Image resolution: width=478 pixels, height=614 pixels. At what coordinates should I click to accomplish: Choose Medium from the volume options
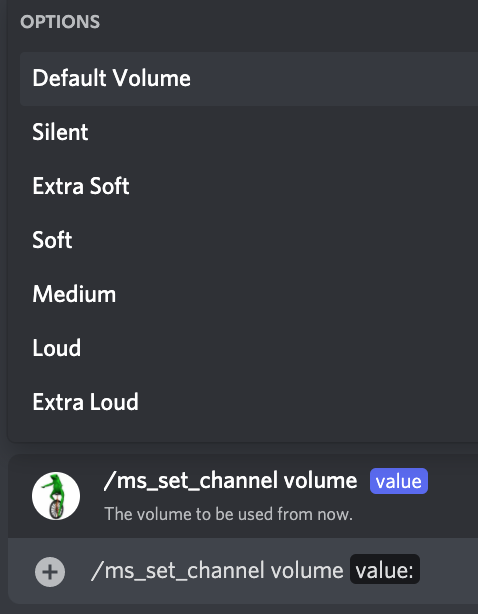click(249, 294)
